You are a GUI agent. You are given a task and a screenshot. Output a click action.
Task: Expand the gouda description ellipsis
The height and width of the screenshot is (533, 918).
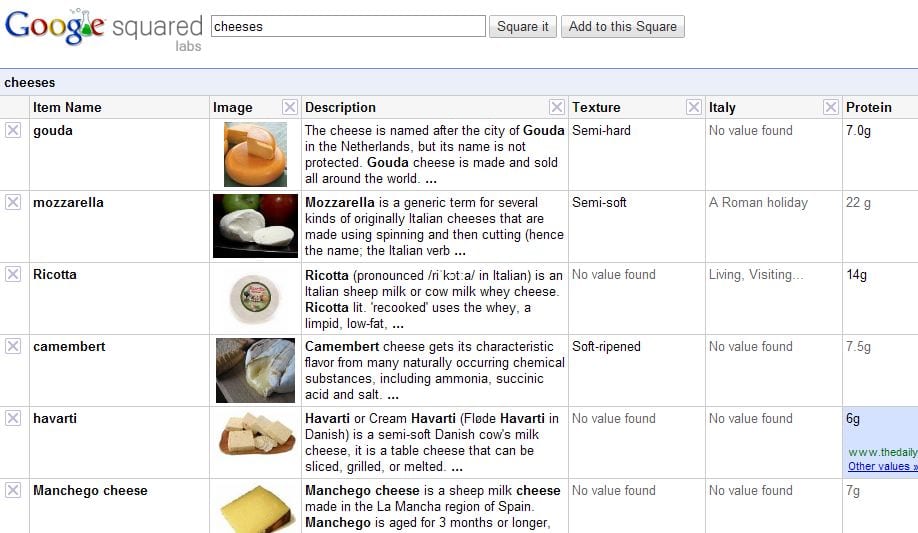pyautogui.click(x=431, y=179)
